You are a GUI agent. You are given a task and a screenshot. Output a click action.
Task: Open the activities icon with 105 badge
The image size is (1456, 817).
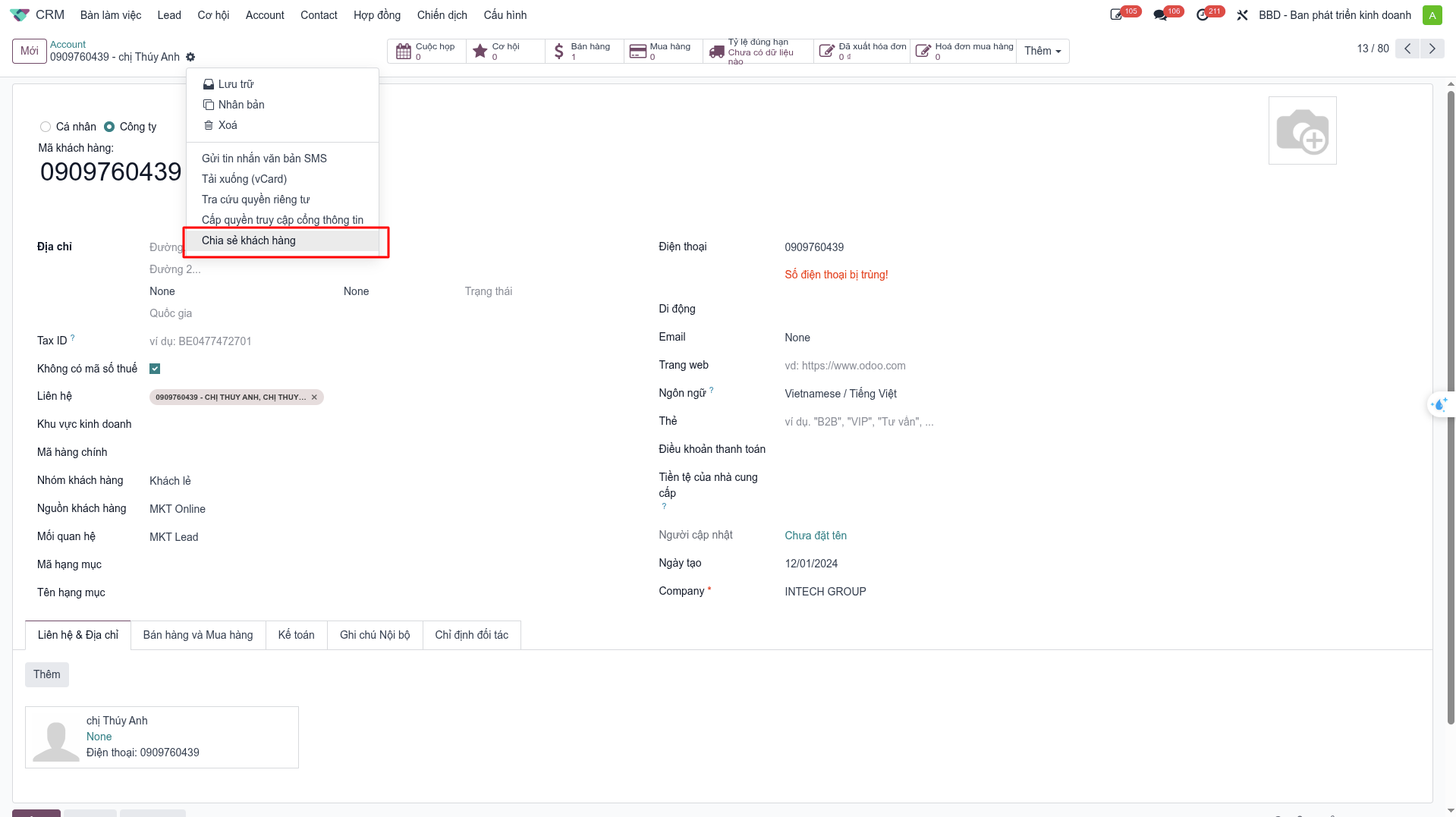pyautogui.click(x=1124, y=14)
